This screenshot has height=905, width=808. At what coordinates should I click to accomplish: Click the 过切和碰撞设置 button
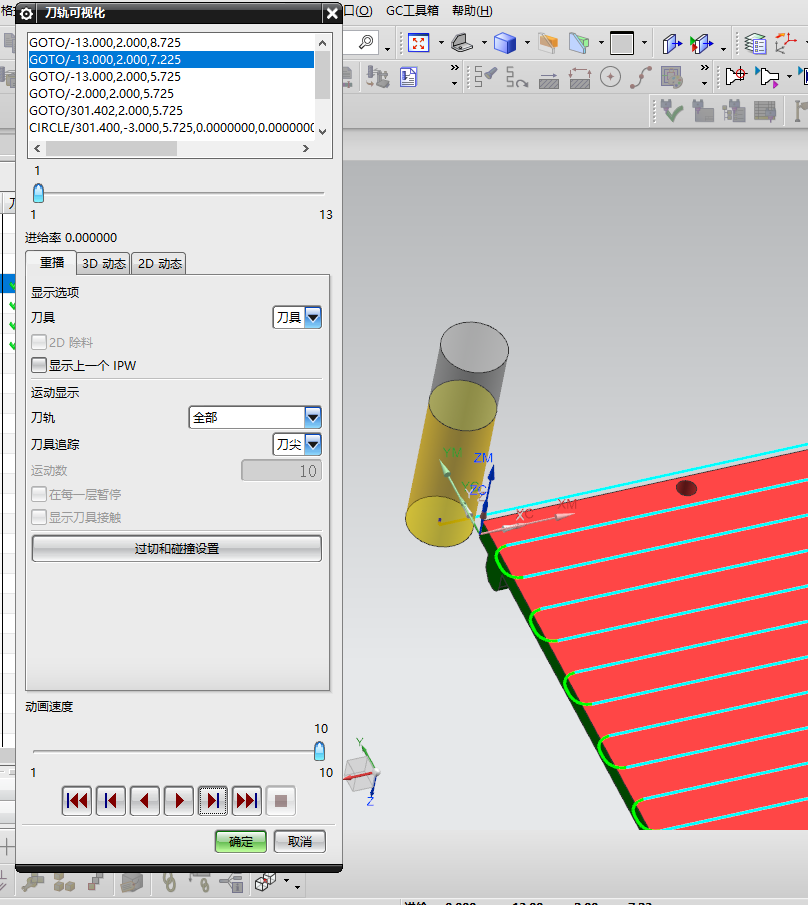177,548
